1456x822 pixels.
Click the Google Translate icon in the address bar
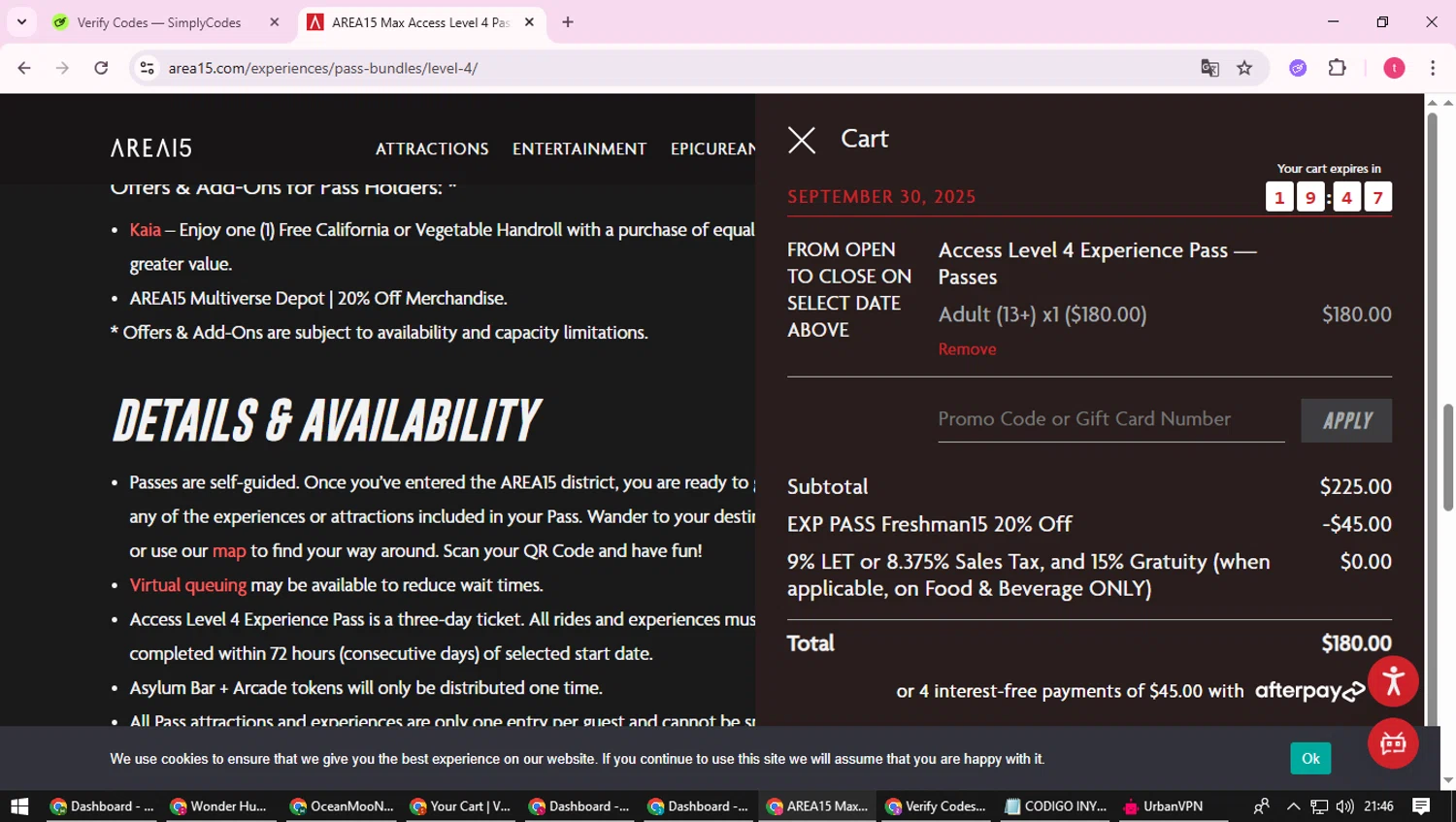coord(1209,68)
